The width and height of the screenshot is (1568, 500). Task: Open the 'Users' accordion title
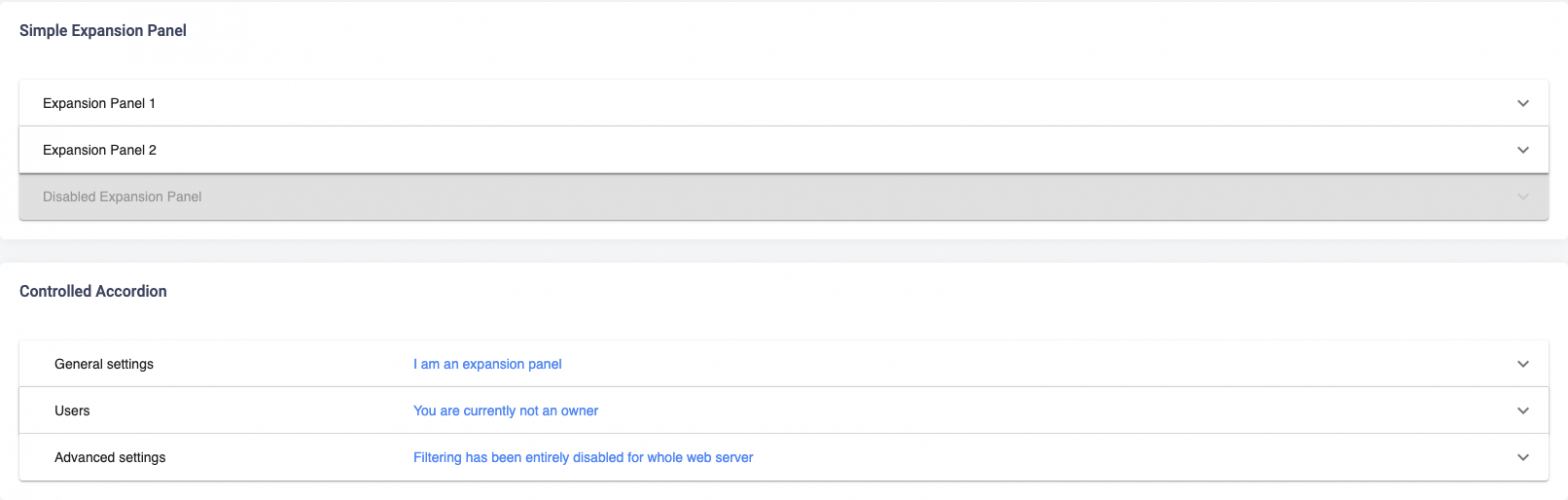tap(73, 410)
